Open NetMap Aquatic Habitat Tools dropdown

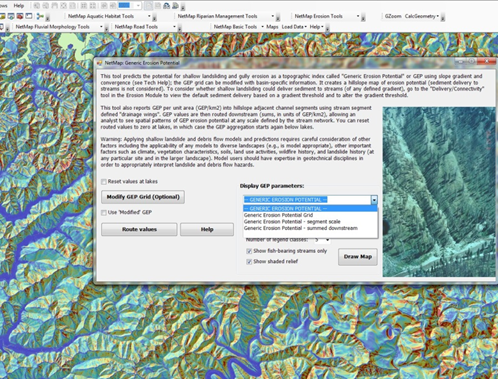click(x=109, y=16)
